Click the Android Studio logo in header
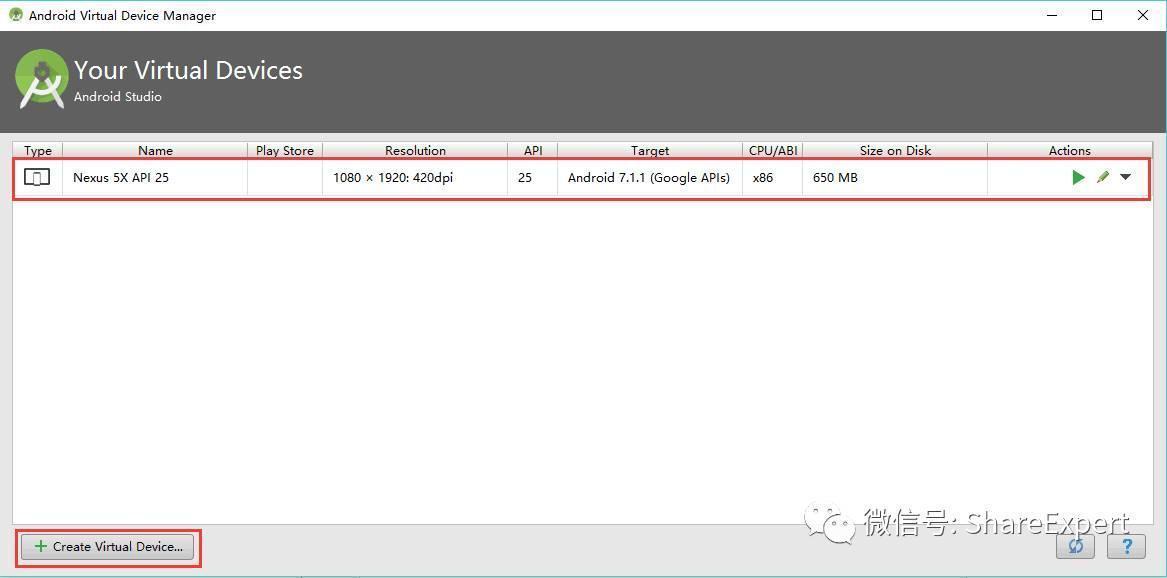Viewport: 1167px width, 578px height. tap(42, 79)
